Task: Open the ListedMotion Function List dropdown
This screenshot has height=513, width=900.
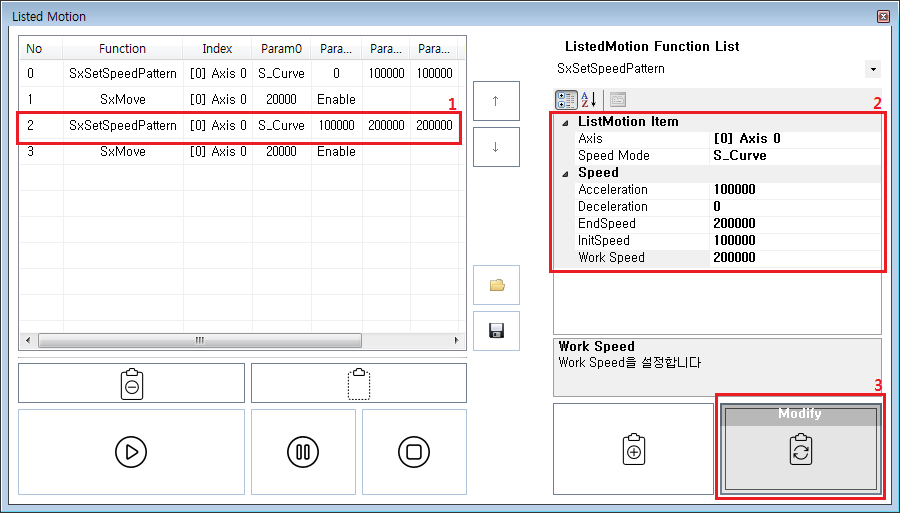Action: coord(873,69)
